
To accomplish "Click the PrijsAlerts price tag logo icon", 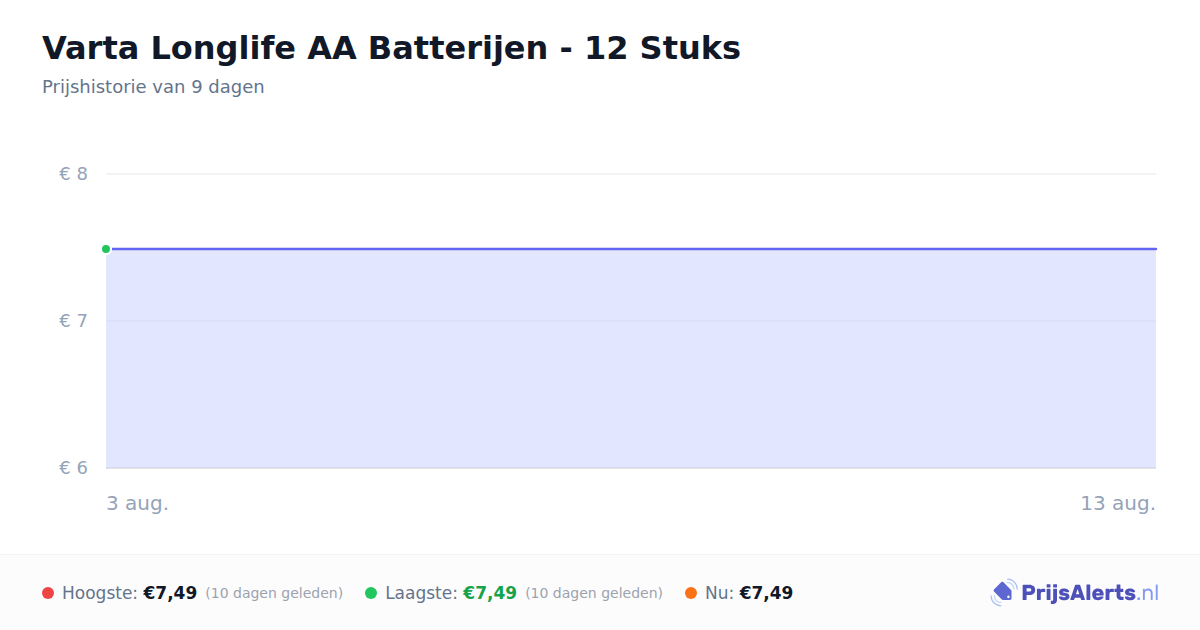I will coord(1003,593).
